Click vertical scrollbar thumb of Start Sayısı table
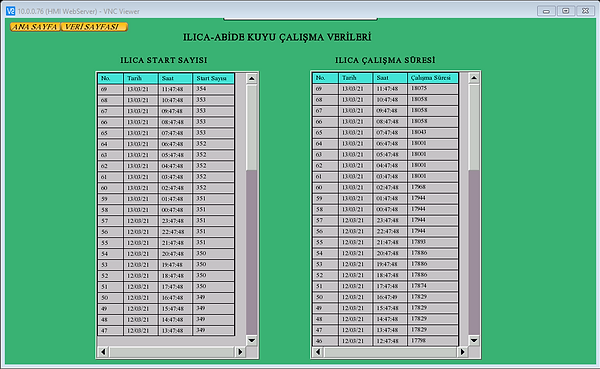600x369 pixels. tap(251, 127)
